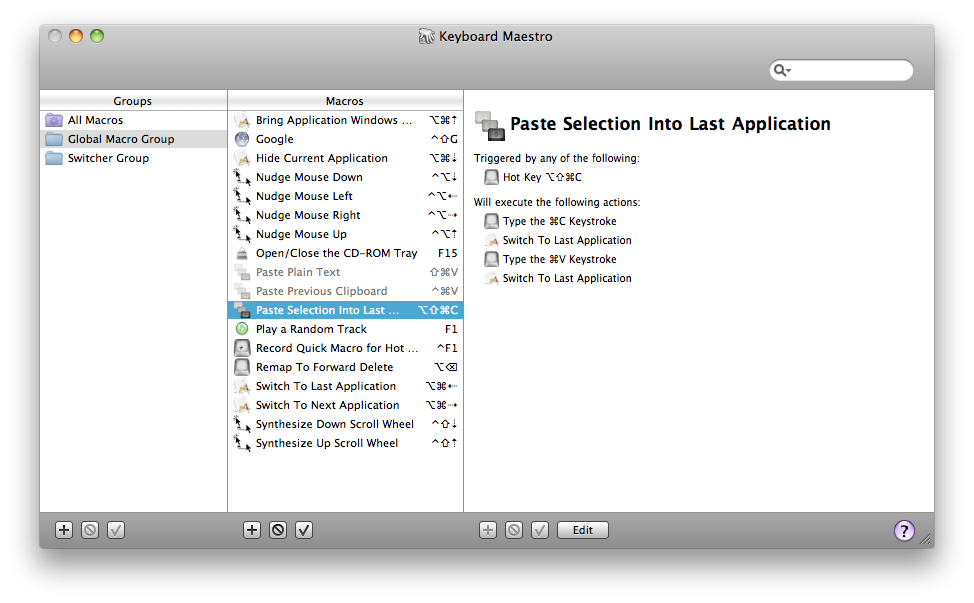Click the large clipboard icon beside macro title
This screenshot has width=974, height=603.
[490, 126]
